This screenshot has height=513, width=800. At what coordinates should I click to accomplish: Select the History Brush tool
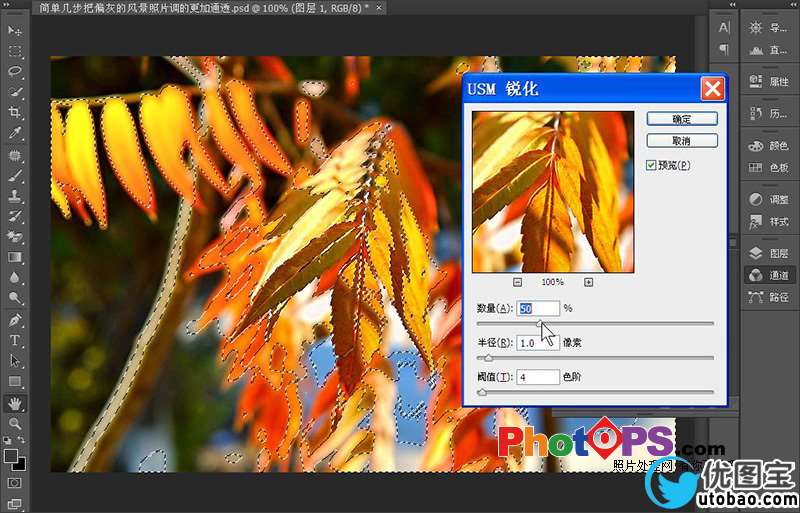[x=15, y=216]
